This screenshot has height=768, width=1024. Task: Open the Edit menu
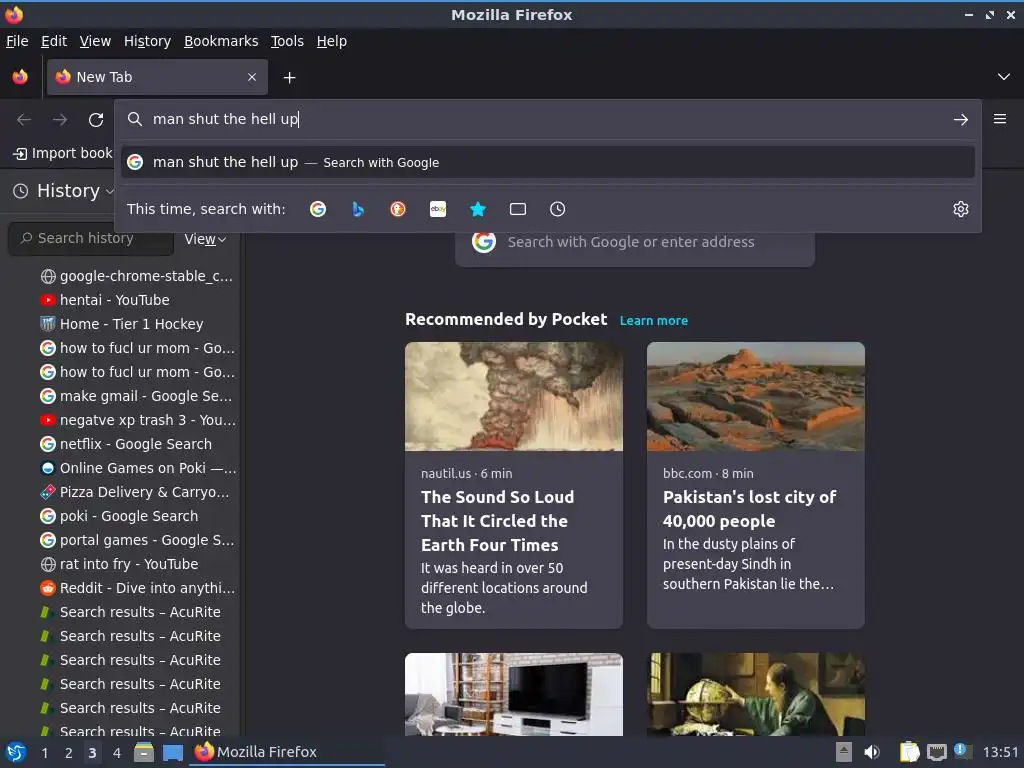click(x=54, y=41)
